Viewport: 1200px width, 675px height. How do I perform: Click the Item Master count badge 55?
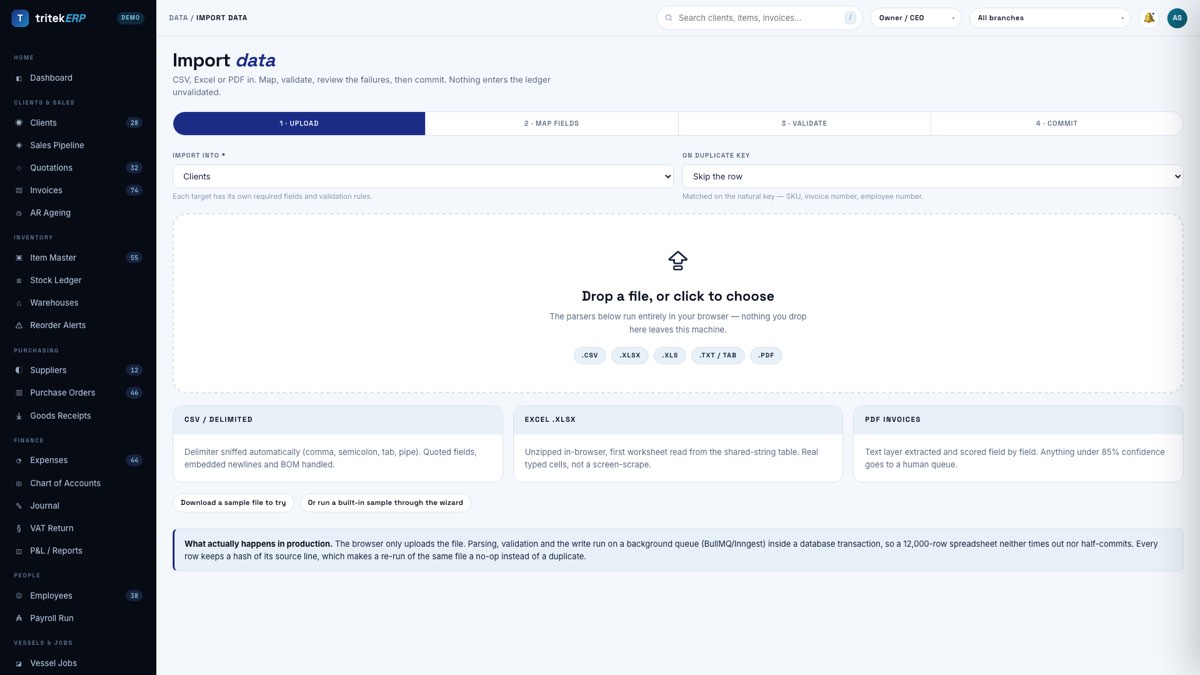[x=134, y=258]
